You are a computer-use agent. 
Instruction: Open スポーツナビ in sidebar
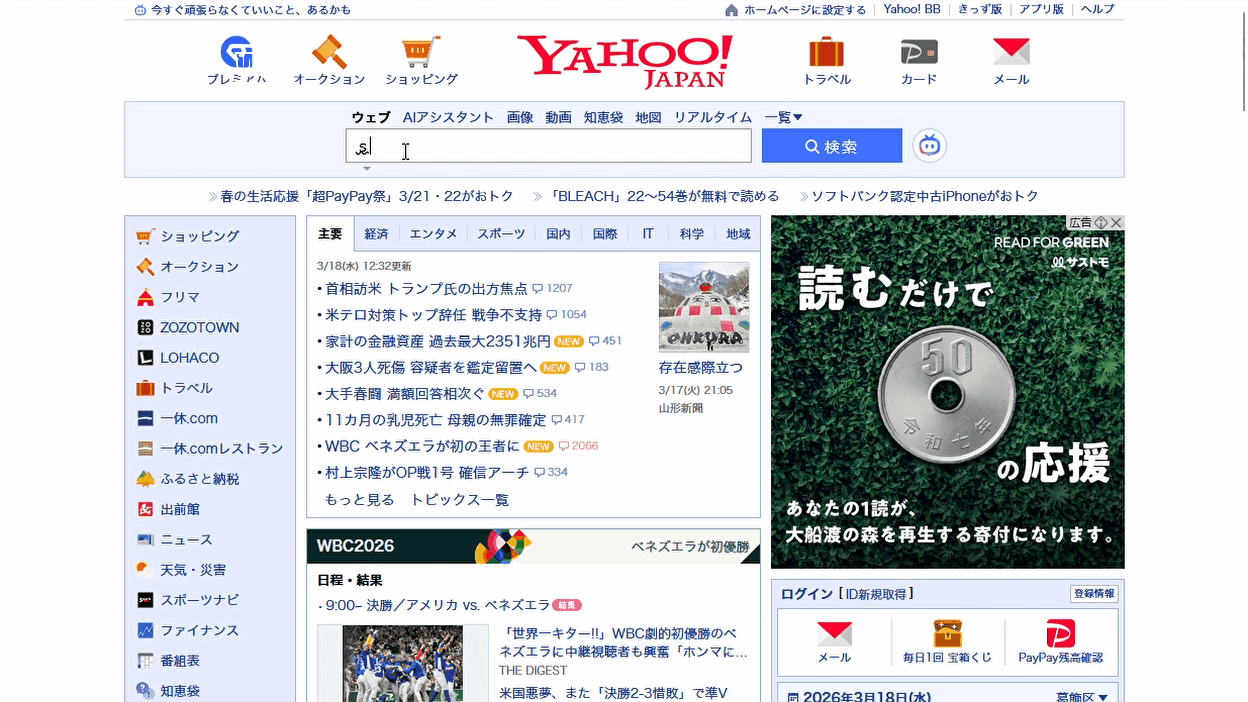pos(188,600)
